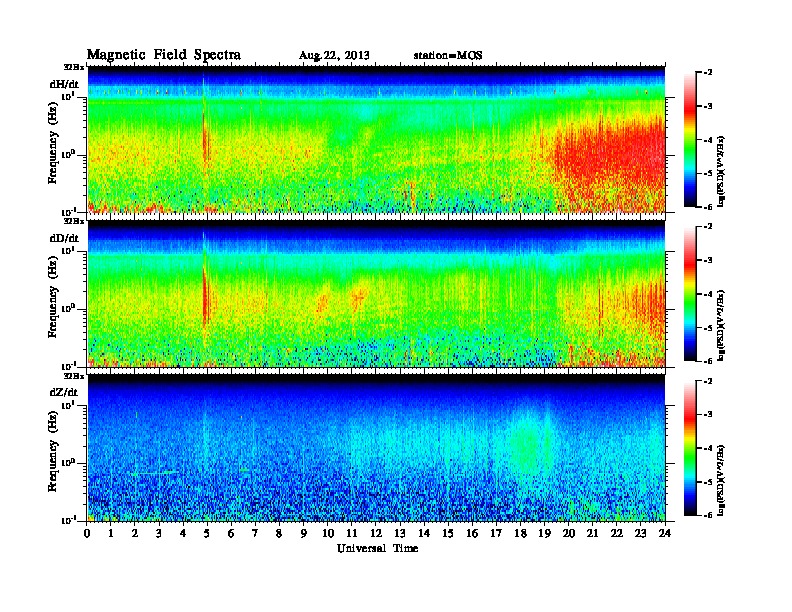The height and width of the screenshot is (612, 792).
Task: Click the dD/dt spectrogram plot area
Action: pos(376,294)
